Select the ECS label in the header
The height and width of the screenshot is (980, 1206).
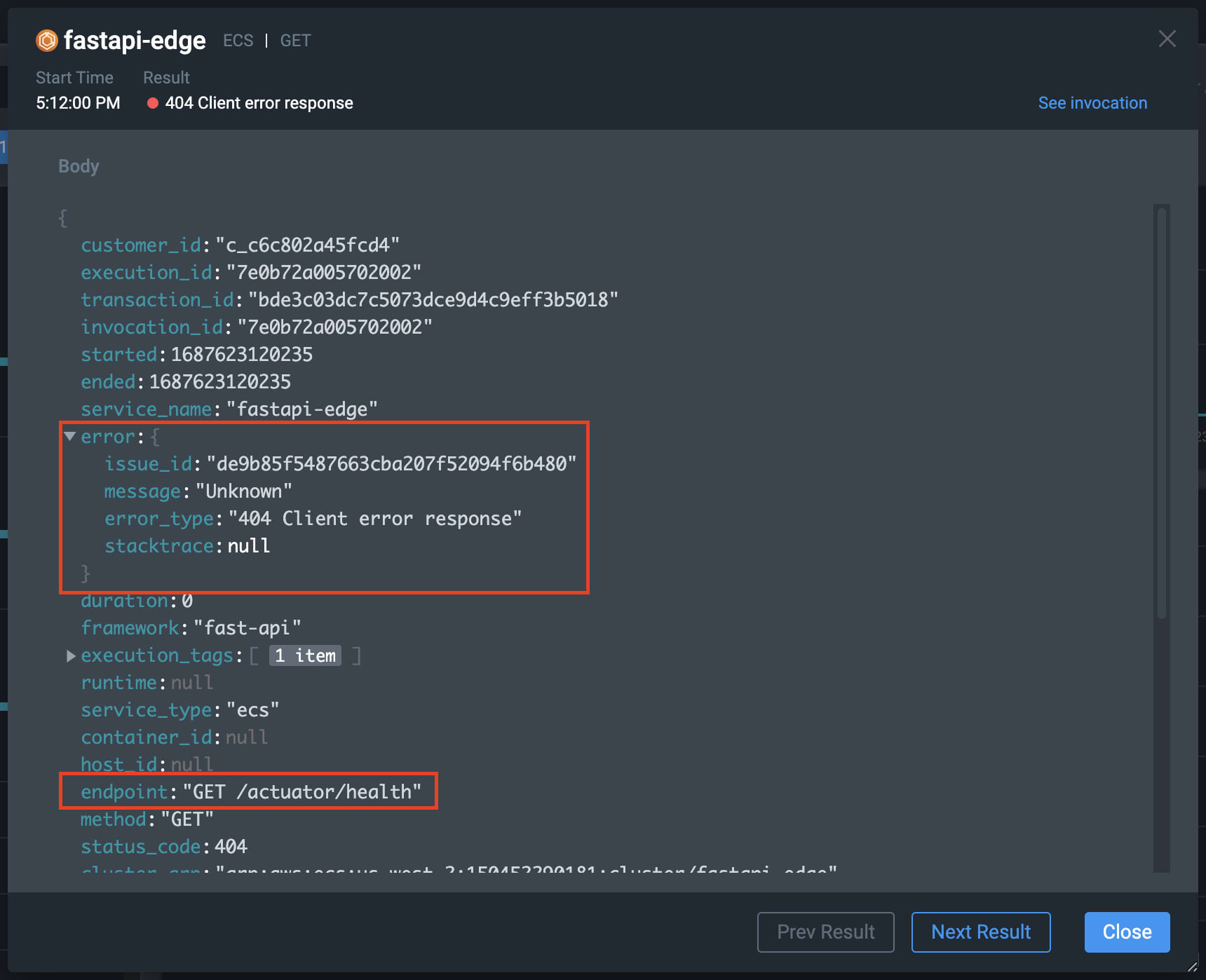(x=238, y=40)
